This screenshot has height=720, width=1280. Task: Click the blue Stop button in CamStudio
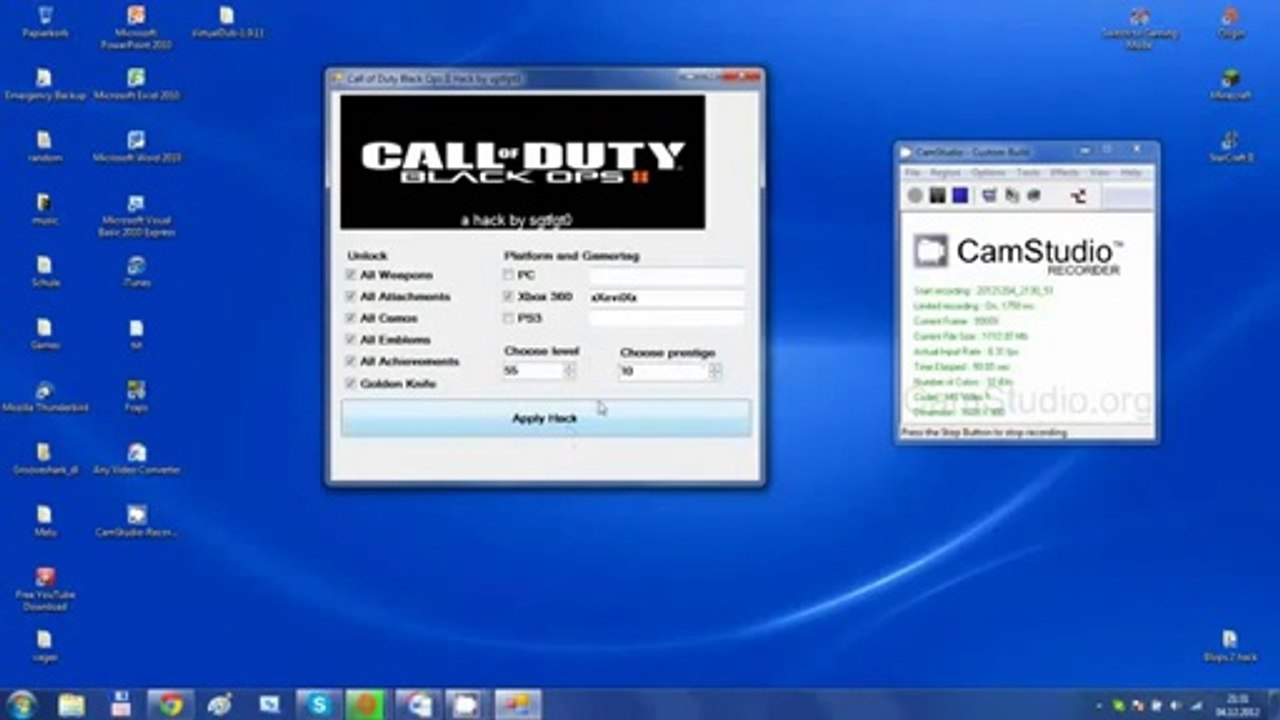coord(960,196)
